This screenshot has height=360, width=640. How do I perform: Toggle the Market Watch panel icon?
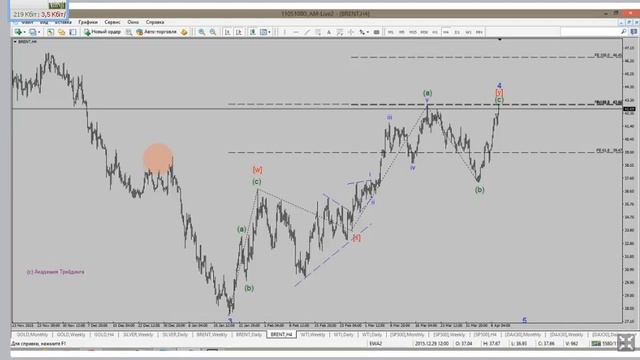50,32
